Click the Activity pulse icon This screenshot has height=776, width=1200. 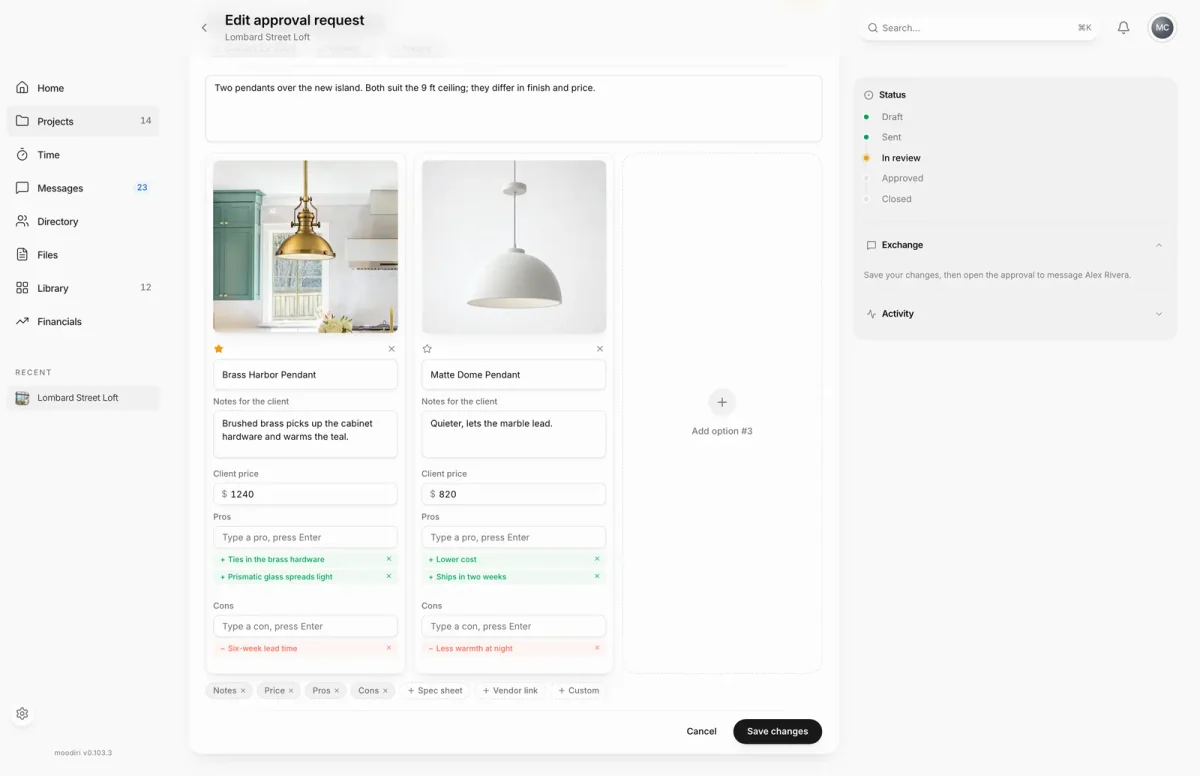click(871, 314)
